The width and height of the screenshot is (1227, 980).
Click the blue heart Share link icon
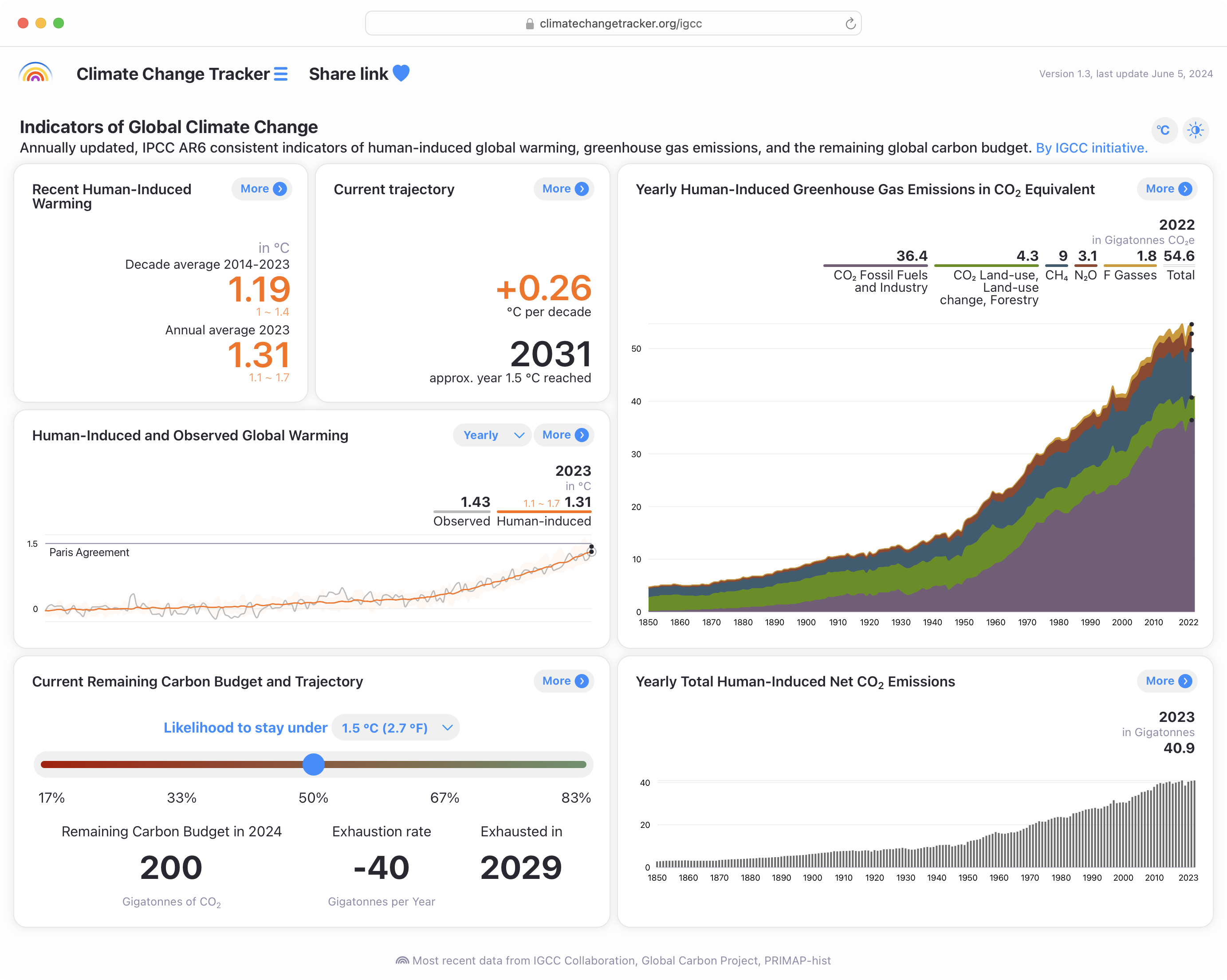401,73
